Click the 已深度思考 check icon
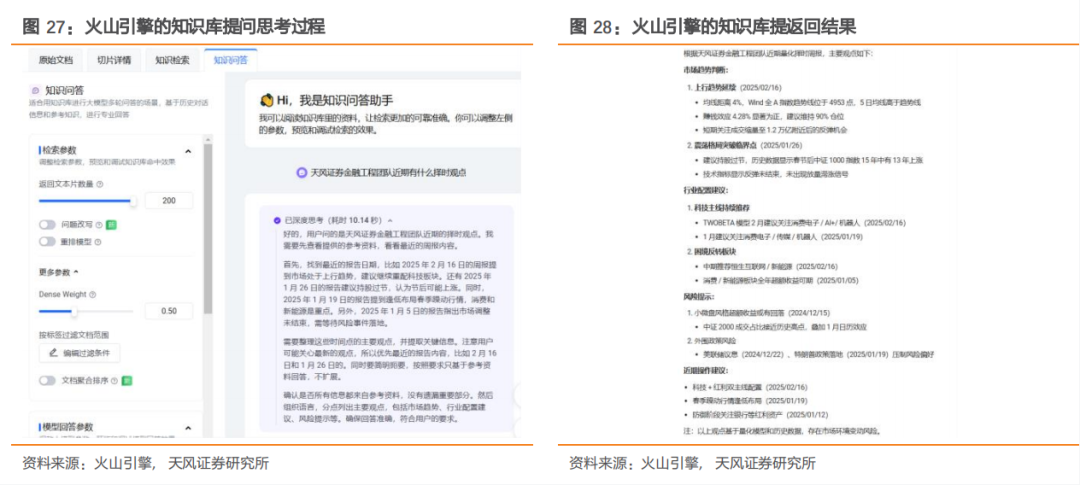Screen dimensions: 1080x485 277,220
